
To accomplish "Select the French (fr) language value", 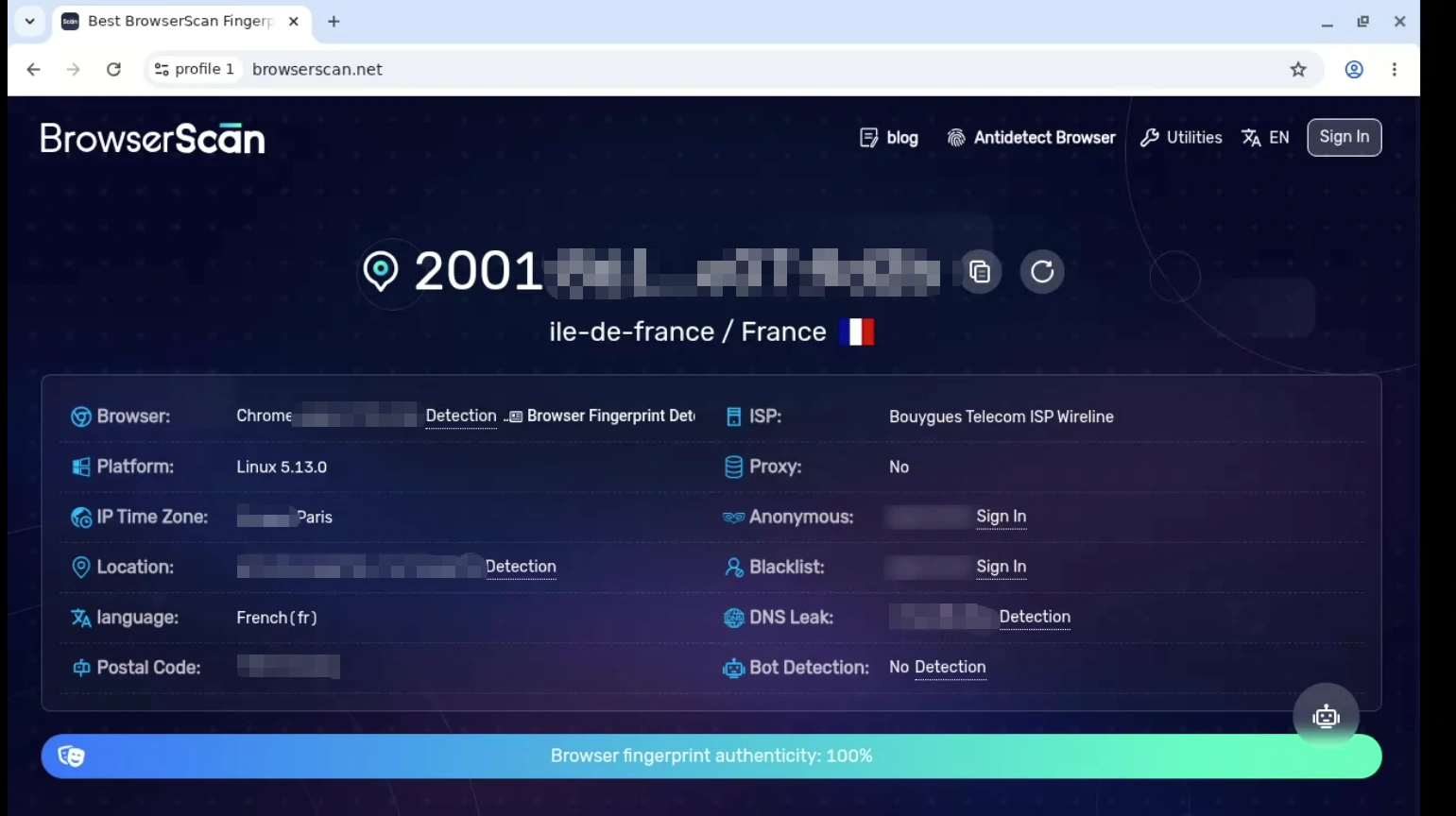I will pos(277,618).
